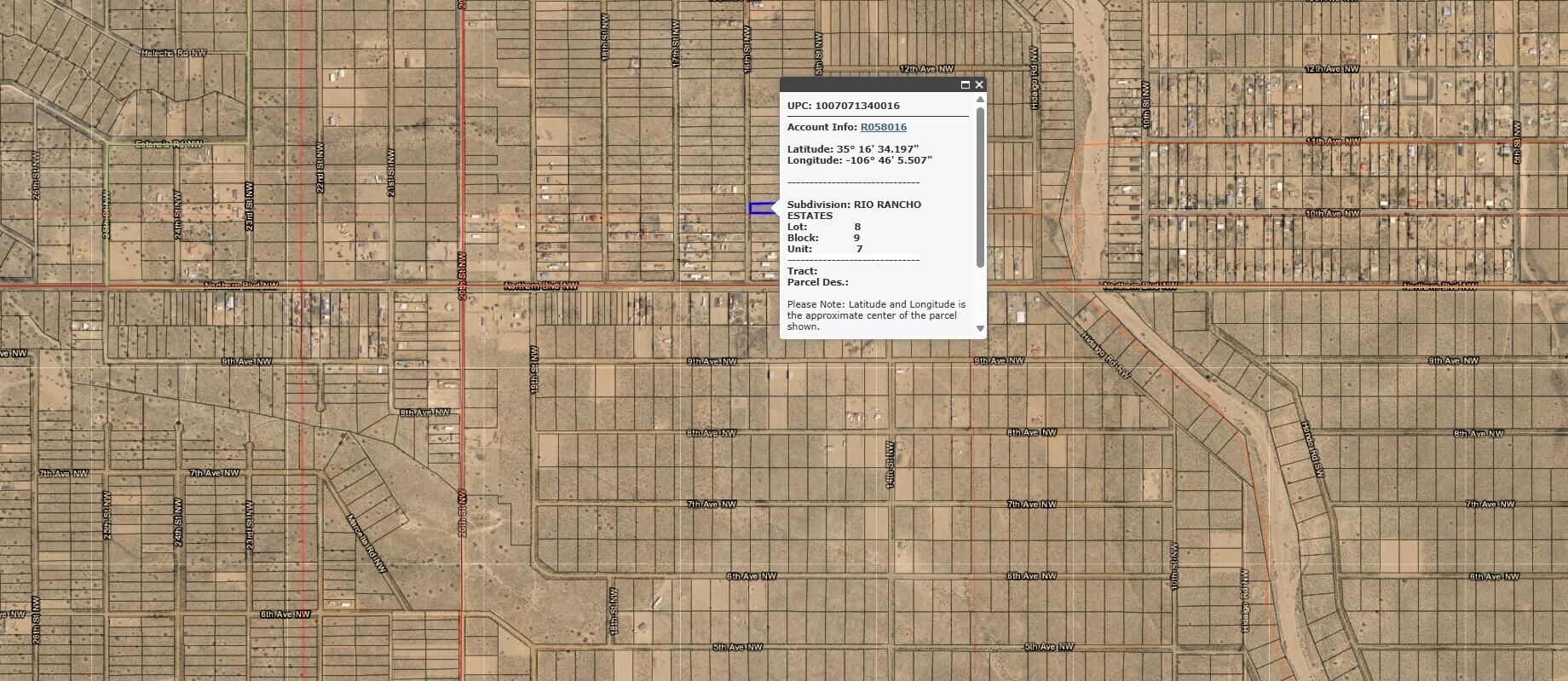This screenshot has height=681, width=1568.
Task: Maximize the parcel info popup
Action: click(966, 84)
